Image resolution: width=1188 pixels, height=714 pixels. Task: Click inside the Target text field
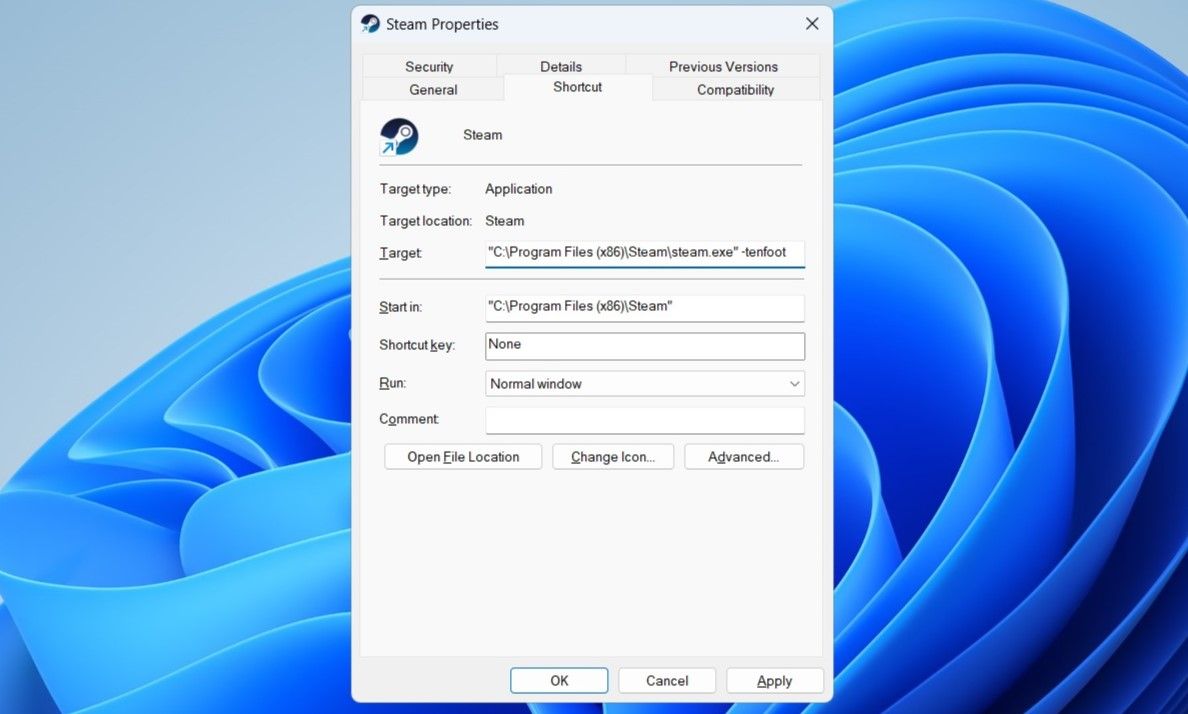click(644, 252)
